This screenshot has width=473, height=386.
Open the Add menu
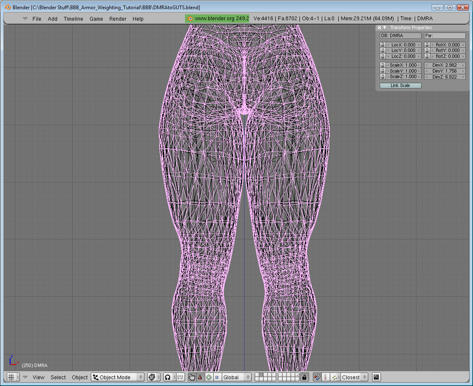point(53,19)
